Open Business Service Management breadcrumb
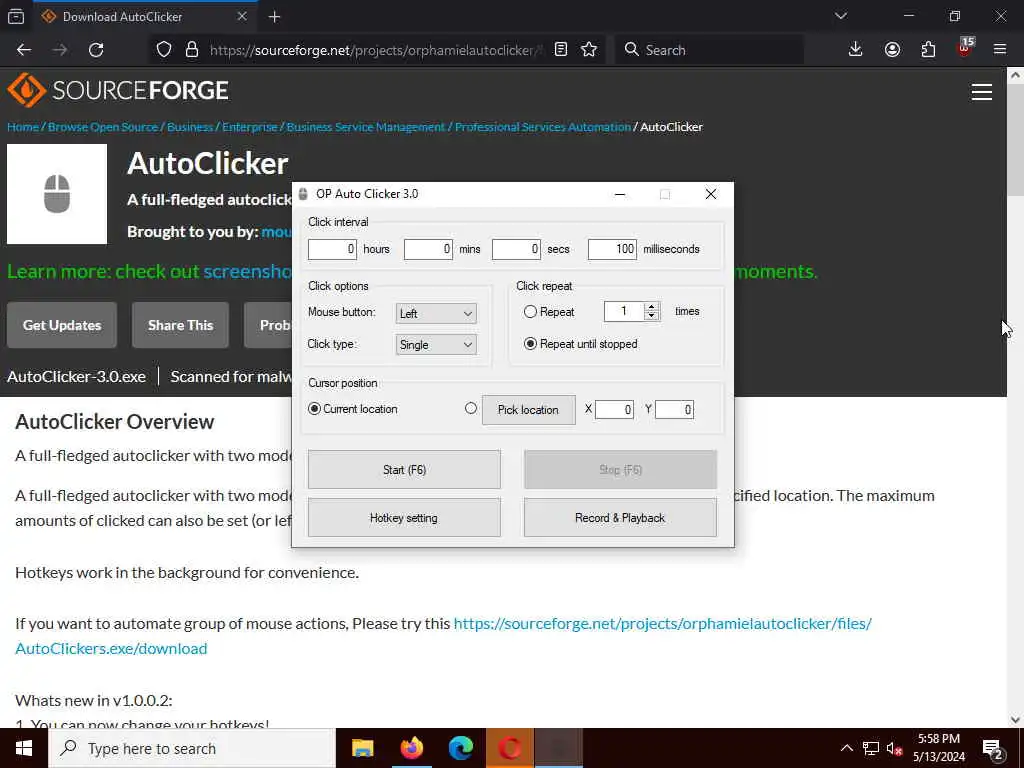The width and height of the screenshot is (1024, 768). tap(366, 127)
